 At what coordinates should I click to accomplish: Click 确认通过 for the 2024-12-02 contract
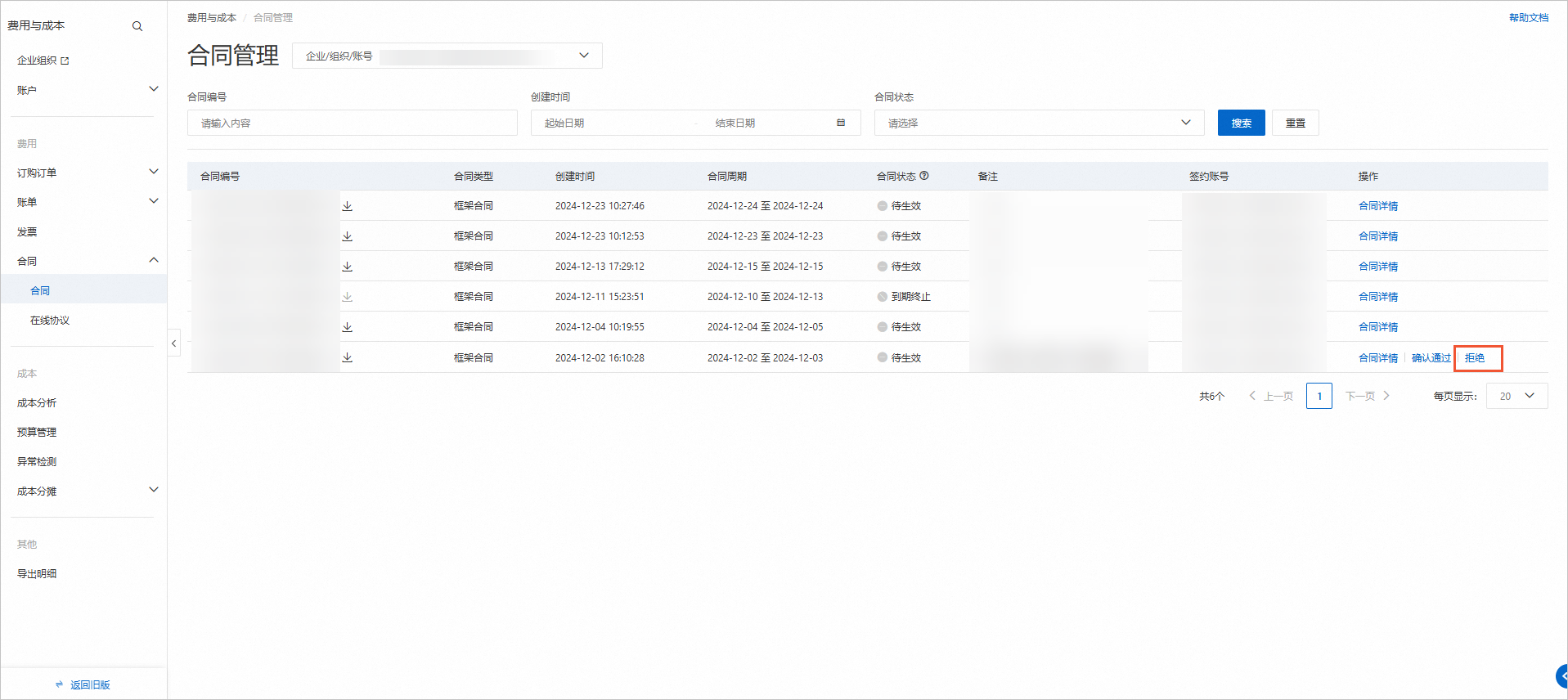click(1431, 358)
